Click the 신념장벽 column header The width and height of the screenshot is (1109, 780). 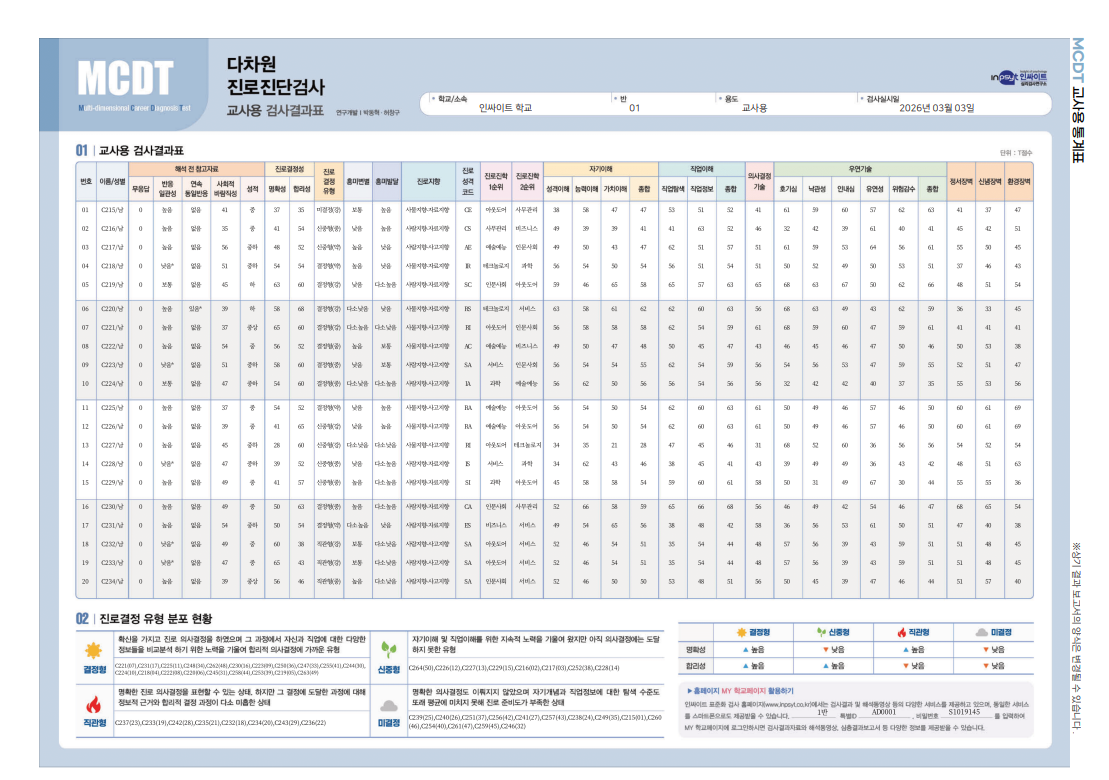coord(989,182)
